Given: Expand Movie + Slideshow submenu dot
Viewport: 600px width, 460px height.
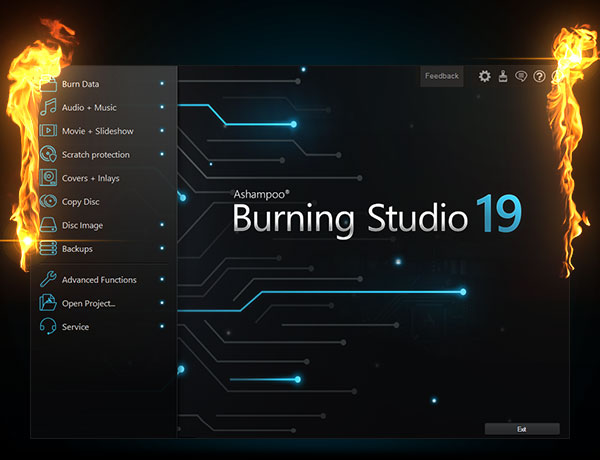Looking at the screenshot, I should (x=162, y=130).
